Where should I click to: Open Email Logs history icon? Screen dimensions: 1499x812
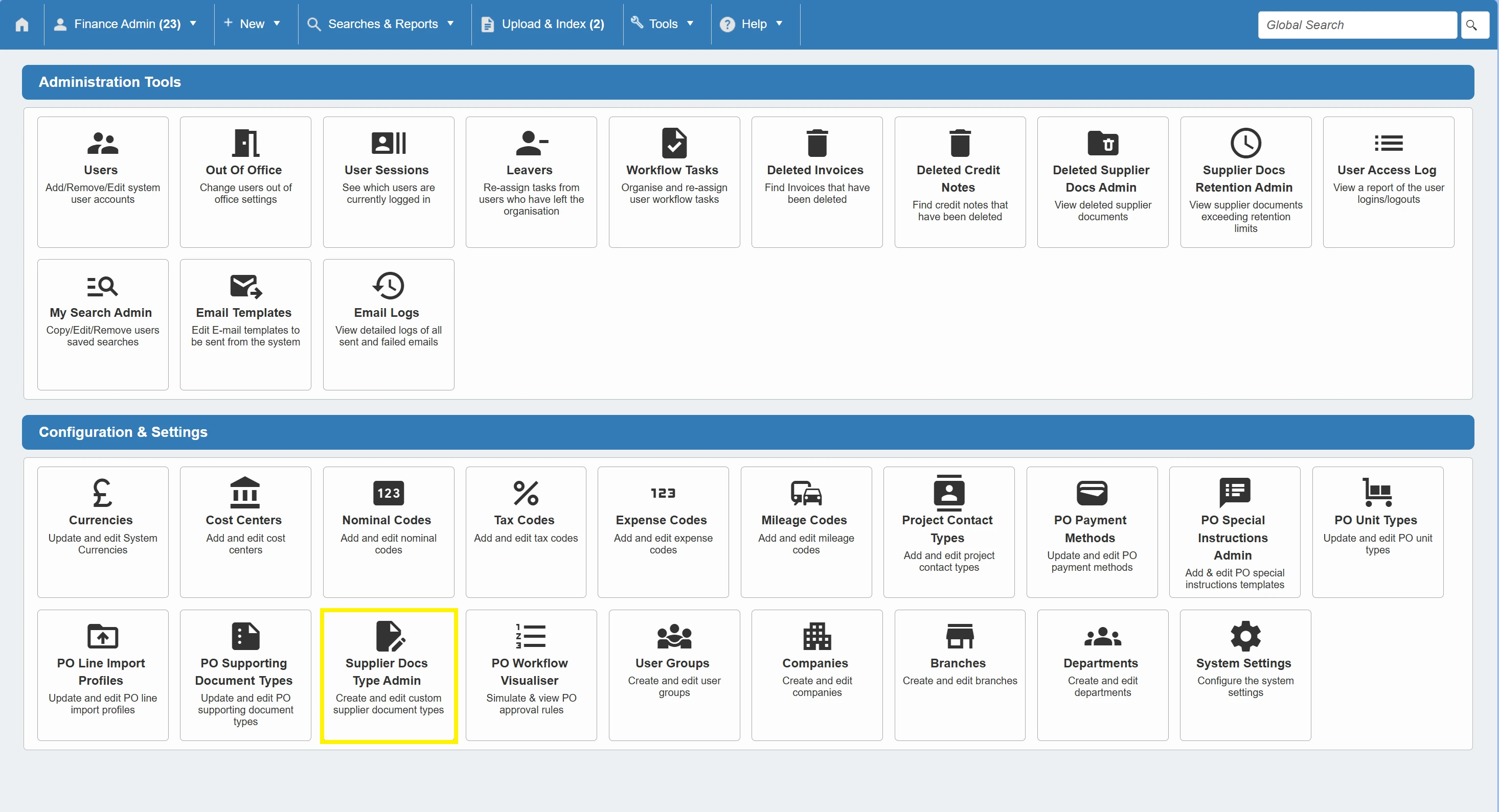[388, 286]
